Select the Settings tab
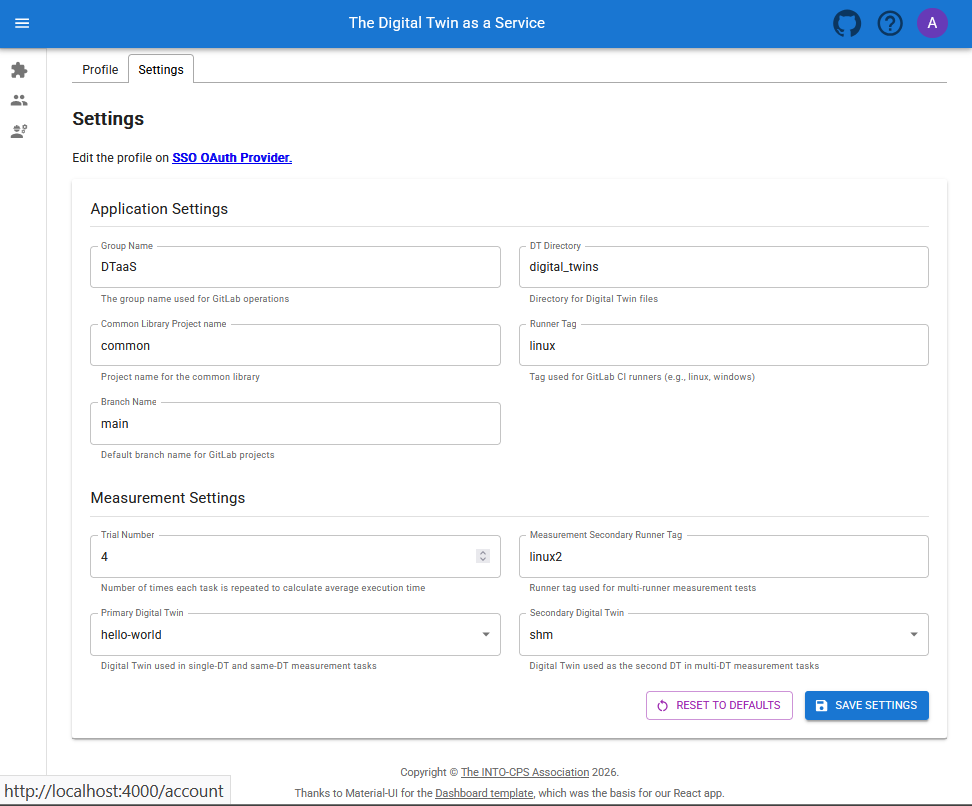 pyautogui.click(x=161, y=69)
